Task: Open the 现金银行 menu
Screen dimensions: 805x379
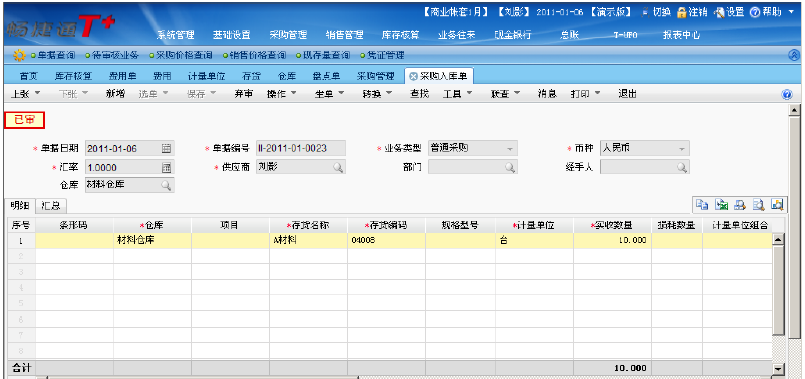Action: [513, 35]
